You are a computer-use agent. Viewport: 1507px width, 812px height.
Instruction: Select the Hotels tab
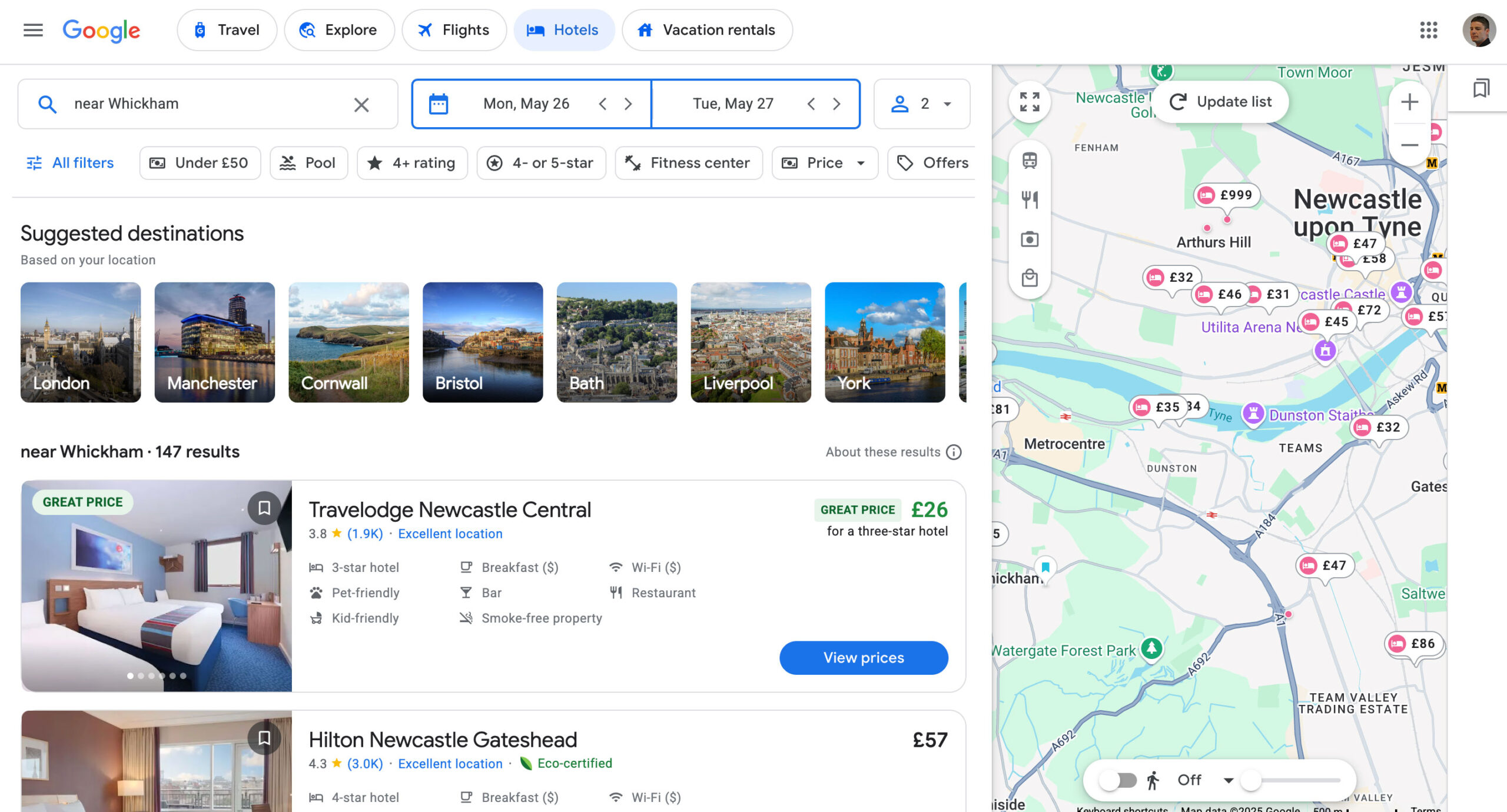pyautogui.click(x=564, y=30)
